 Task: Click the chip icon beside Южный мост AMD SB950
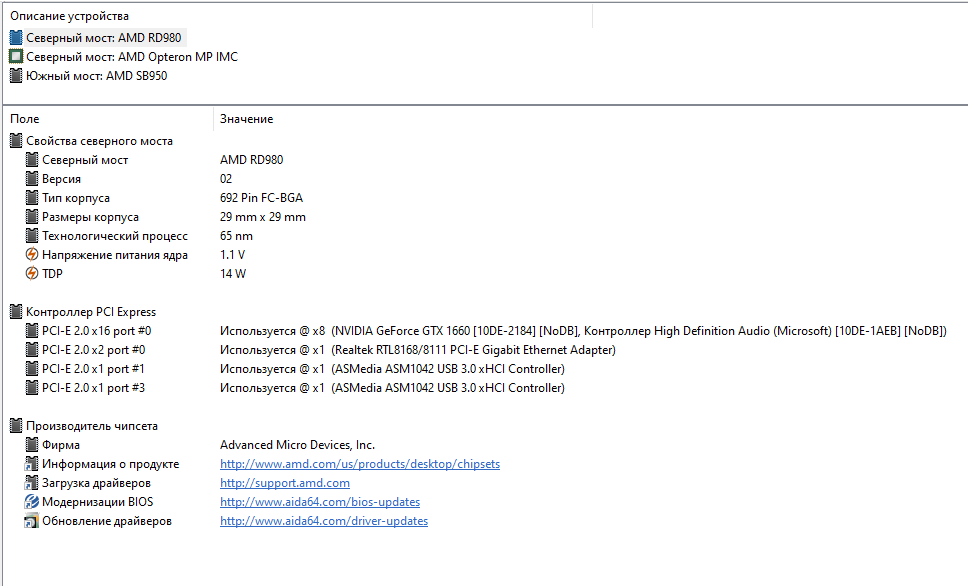[x=16, y=76]
